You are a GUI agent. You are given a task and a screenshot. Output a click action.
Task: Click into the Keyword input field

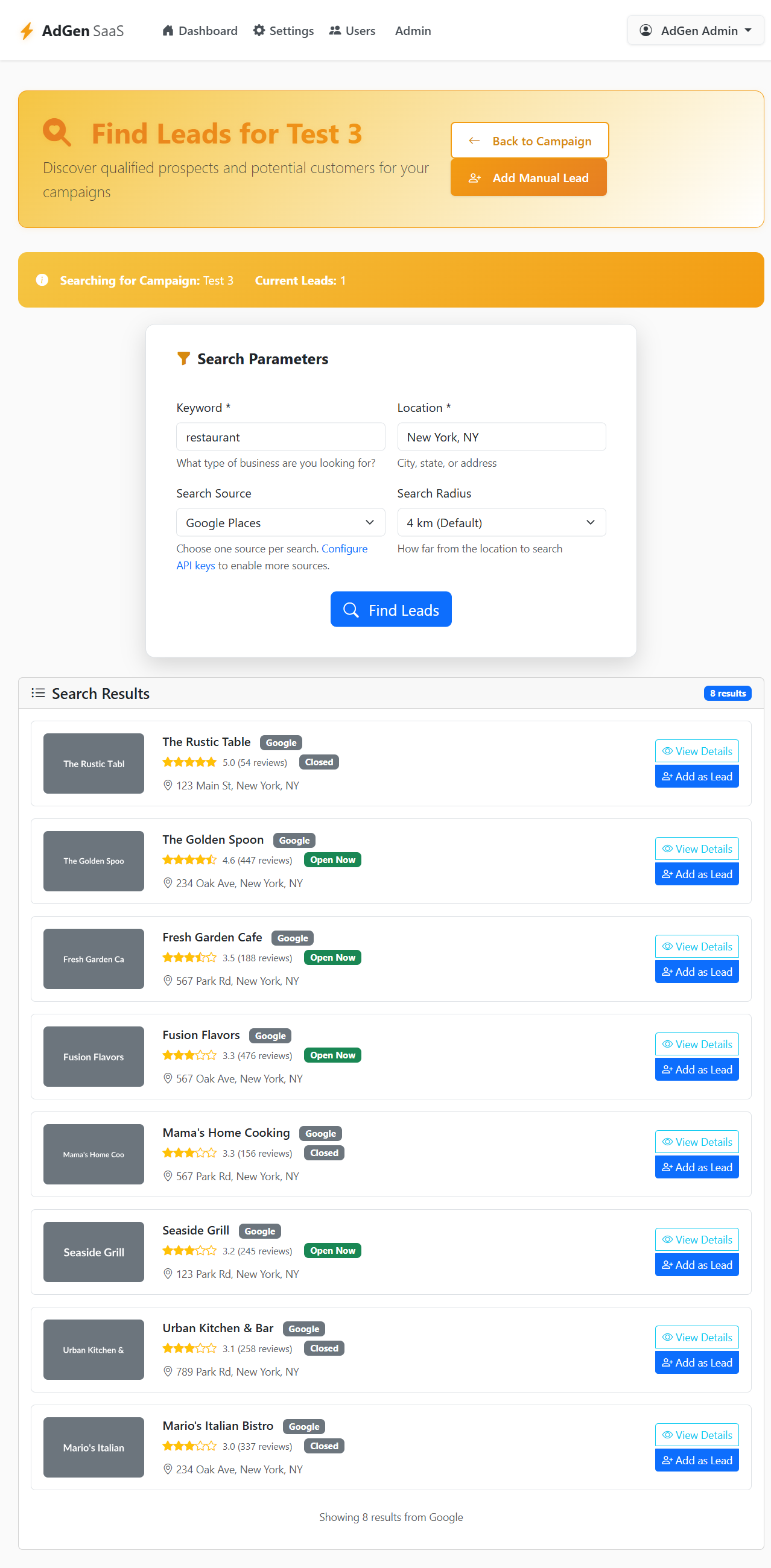[x=280, y=437]
